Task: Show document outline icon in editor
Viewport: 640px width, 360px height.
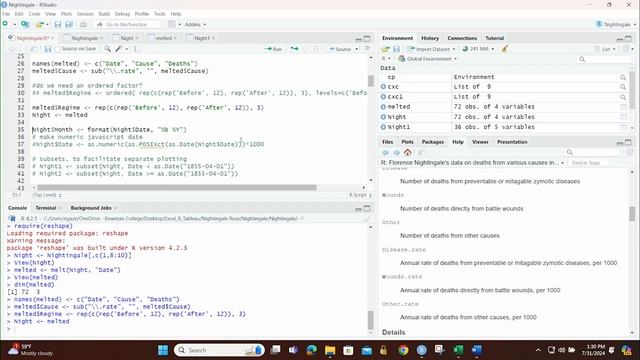Action: point(367,49)
